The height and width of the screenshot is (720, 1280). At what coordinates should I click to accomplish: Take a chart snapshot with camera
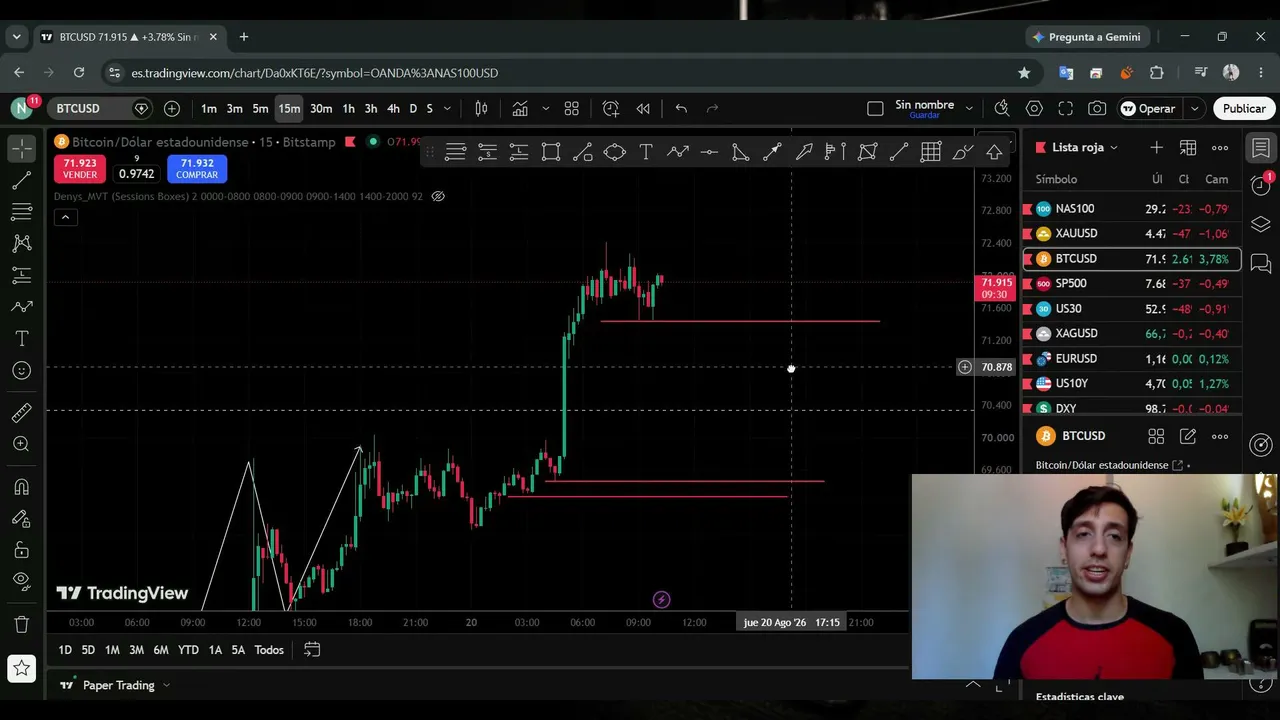pyautogui.click(x=1098, y=108)
